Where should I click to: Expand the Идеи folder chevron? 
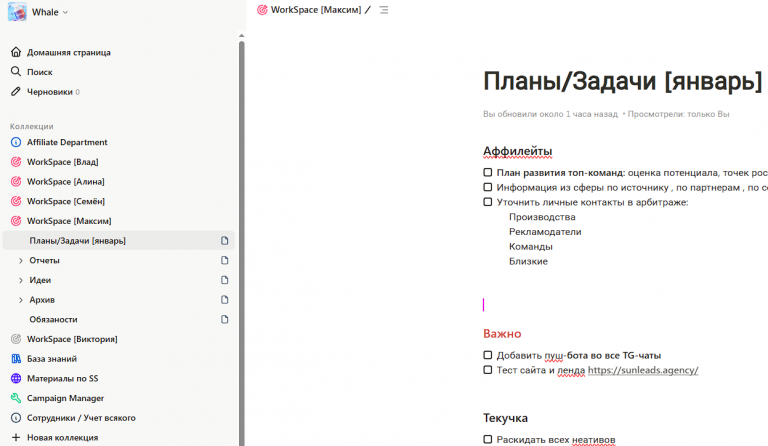21,280
